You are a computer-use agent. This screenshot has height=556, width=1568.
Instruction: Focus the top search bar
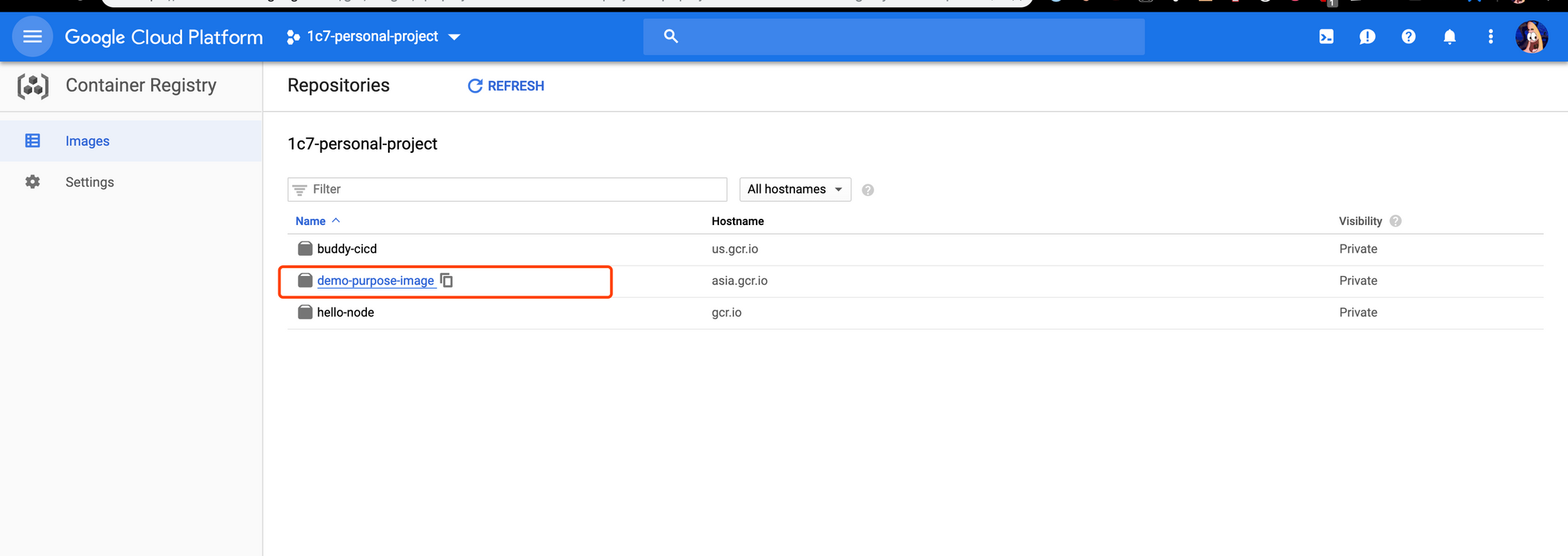tap(894, 37)
